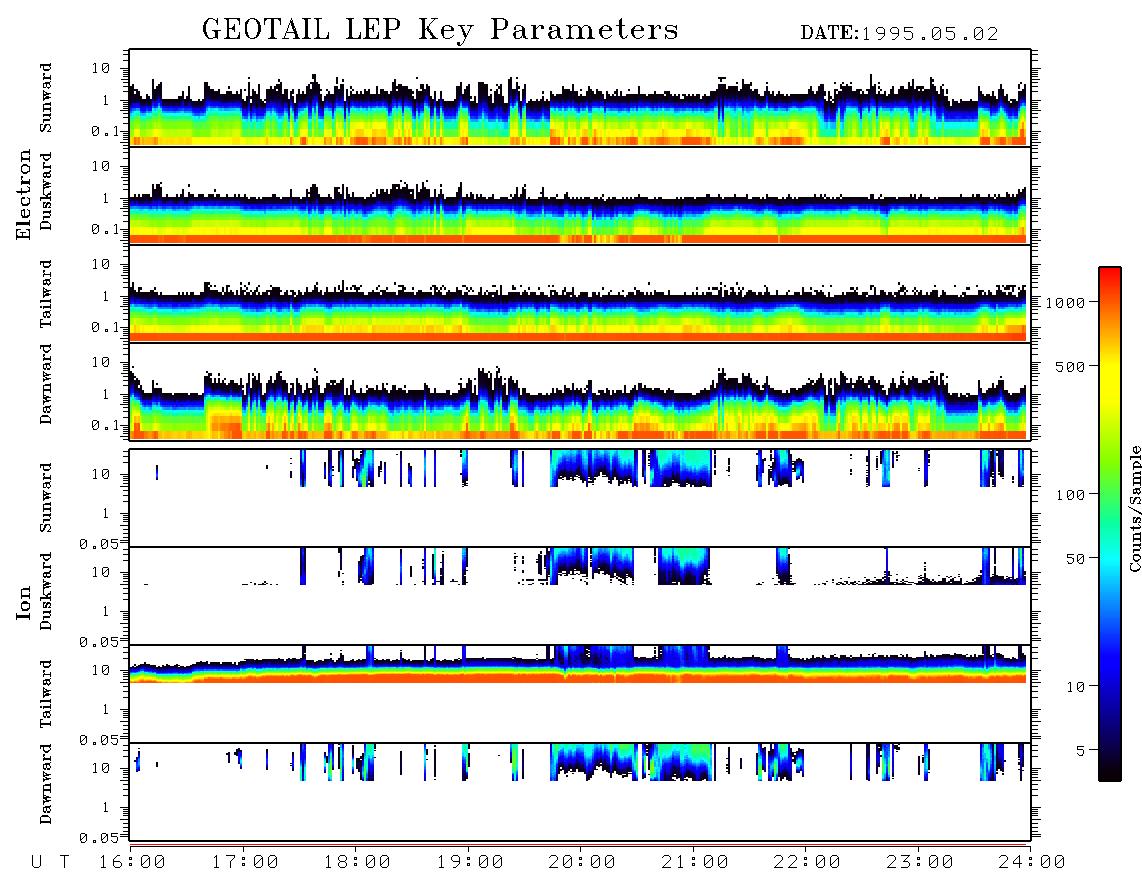Image resolution: width=1142 pixels, height=880 pixels.
Task: Click the '100' colorbar tick label
Action: [x=1070, y=495]
